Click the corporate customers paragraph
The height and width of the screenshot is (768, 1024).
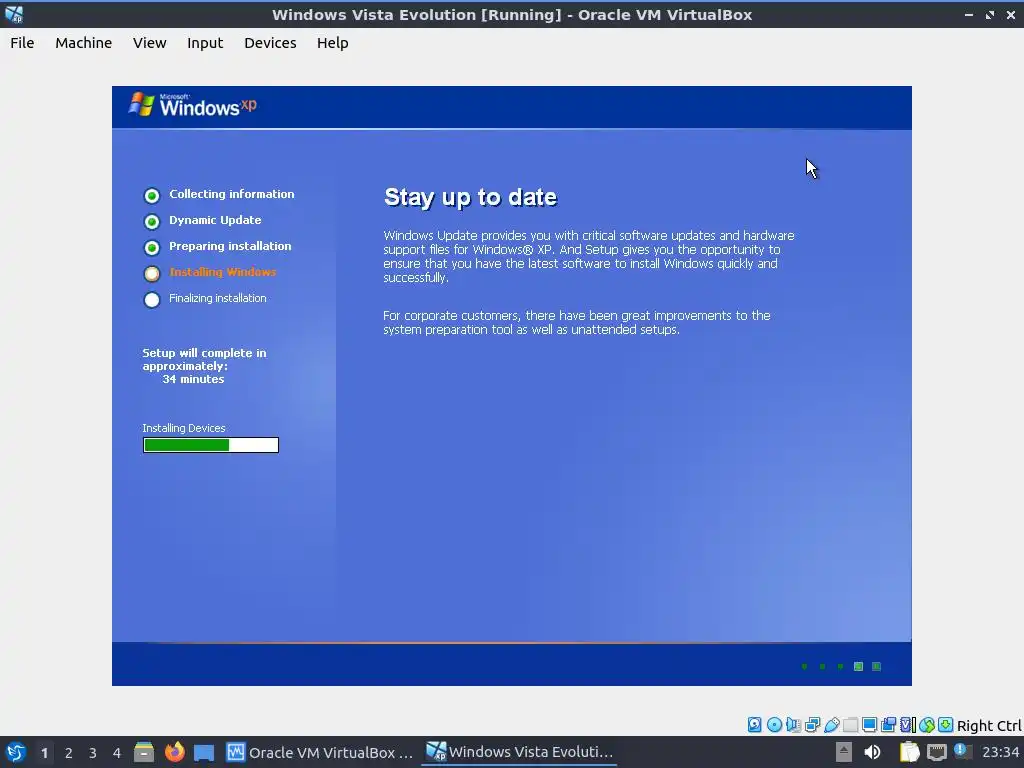[577, 323]
